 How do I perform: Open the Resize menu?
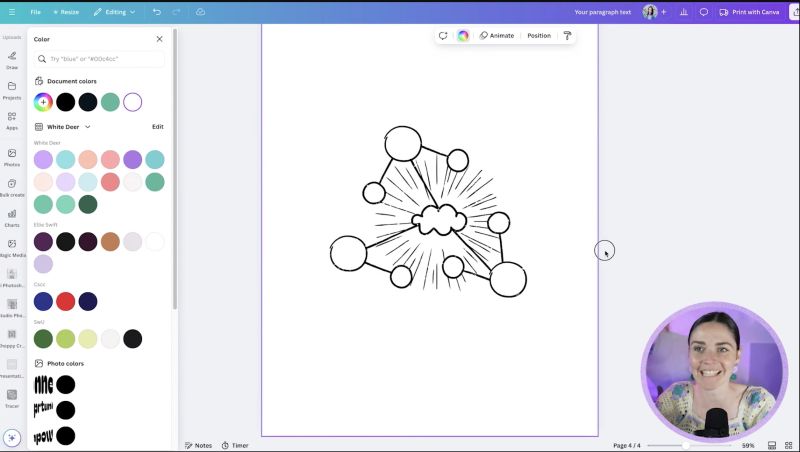pyautogui.click(x=66, y=12)
